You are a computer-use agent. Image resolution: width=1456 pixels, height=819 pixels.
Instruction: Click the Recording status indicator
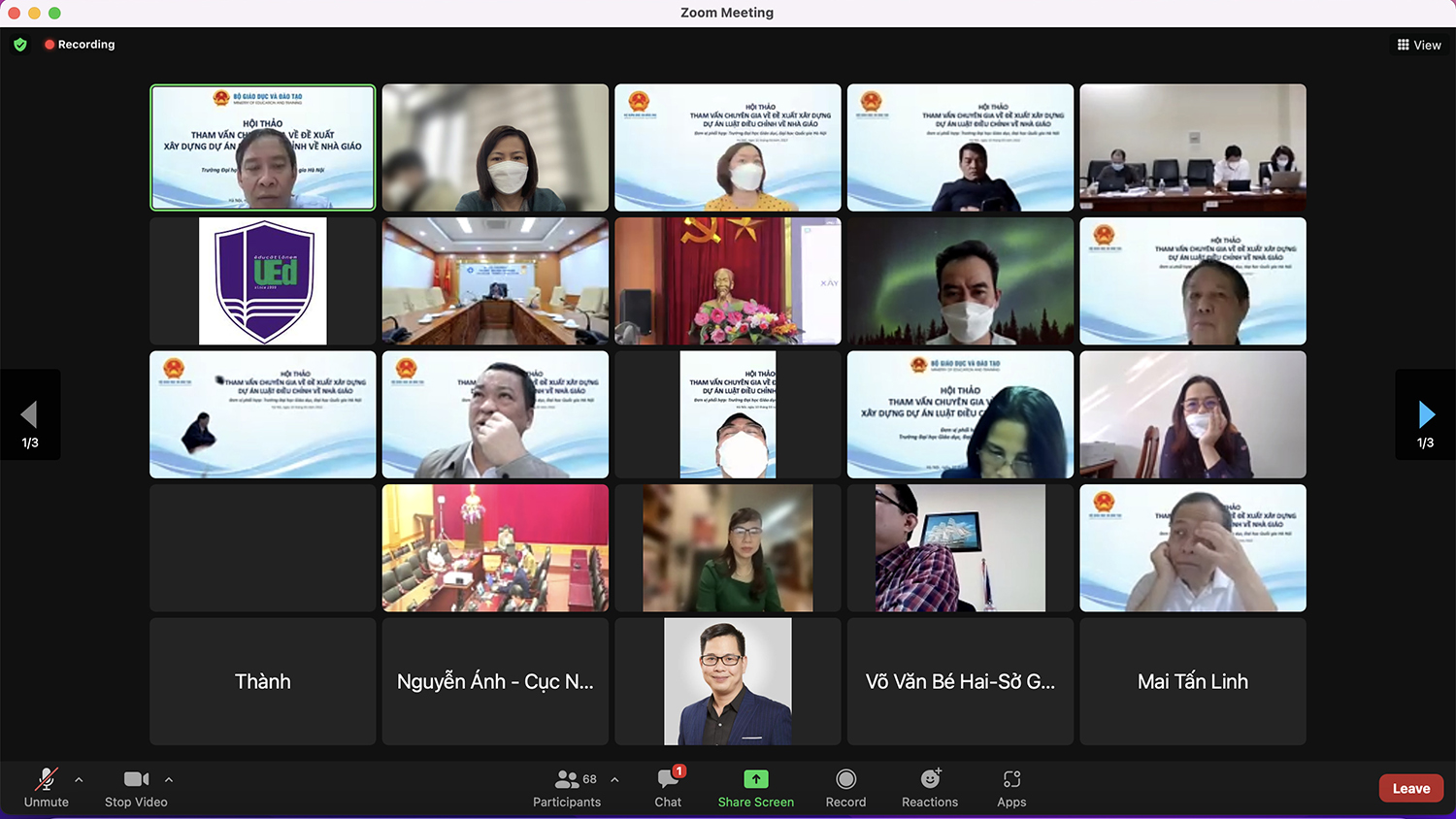point(80,45)
